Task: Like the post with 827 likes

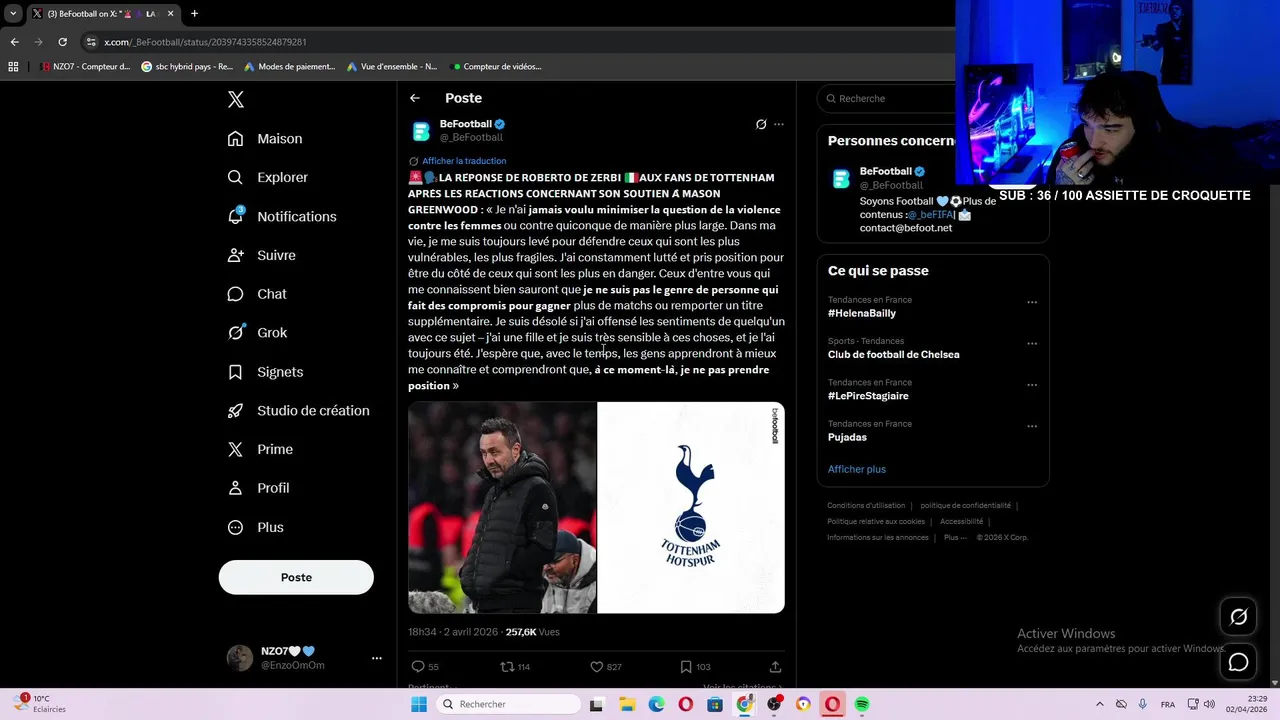Action: point(596,666)
